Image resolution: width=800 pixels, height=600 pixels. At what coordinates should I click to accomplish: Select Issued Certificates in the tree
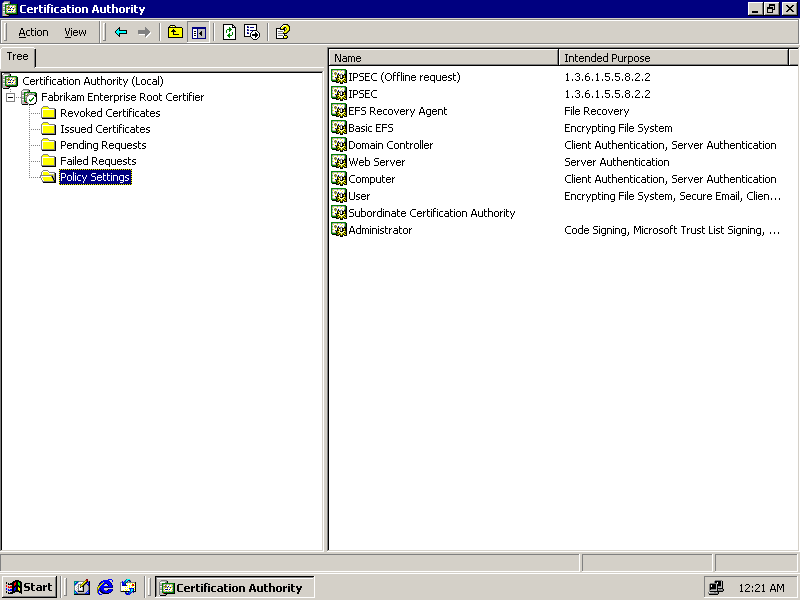[x=104, y=129]
